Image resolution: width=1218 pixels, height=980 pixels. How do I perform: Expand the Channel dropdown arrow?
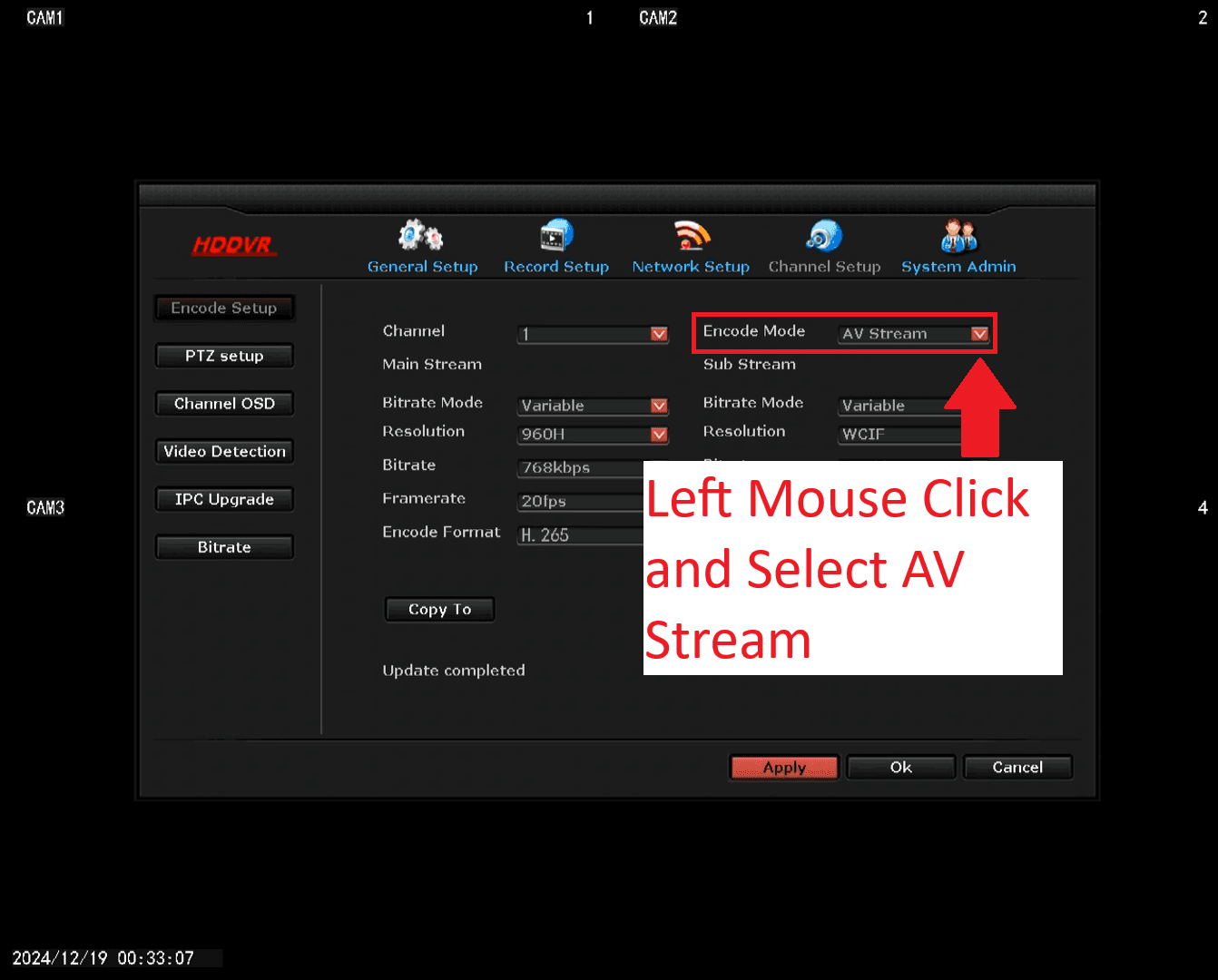click(x=659, y=334)
